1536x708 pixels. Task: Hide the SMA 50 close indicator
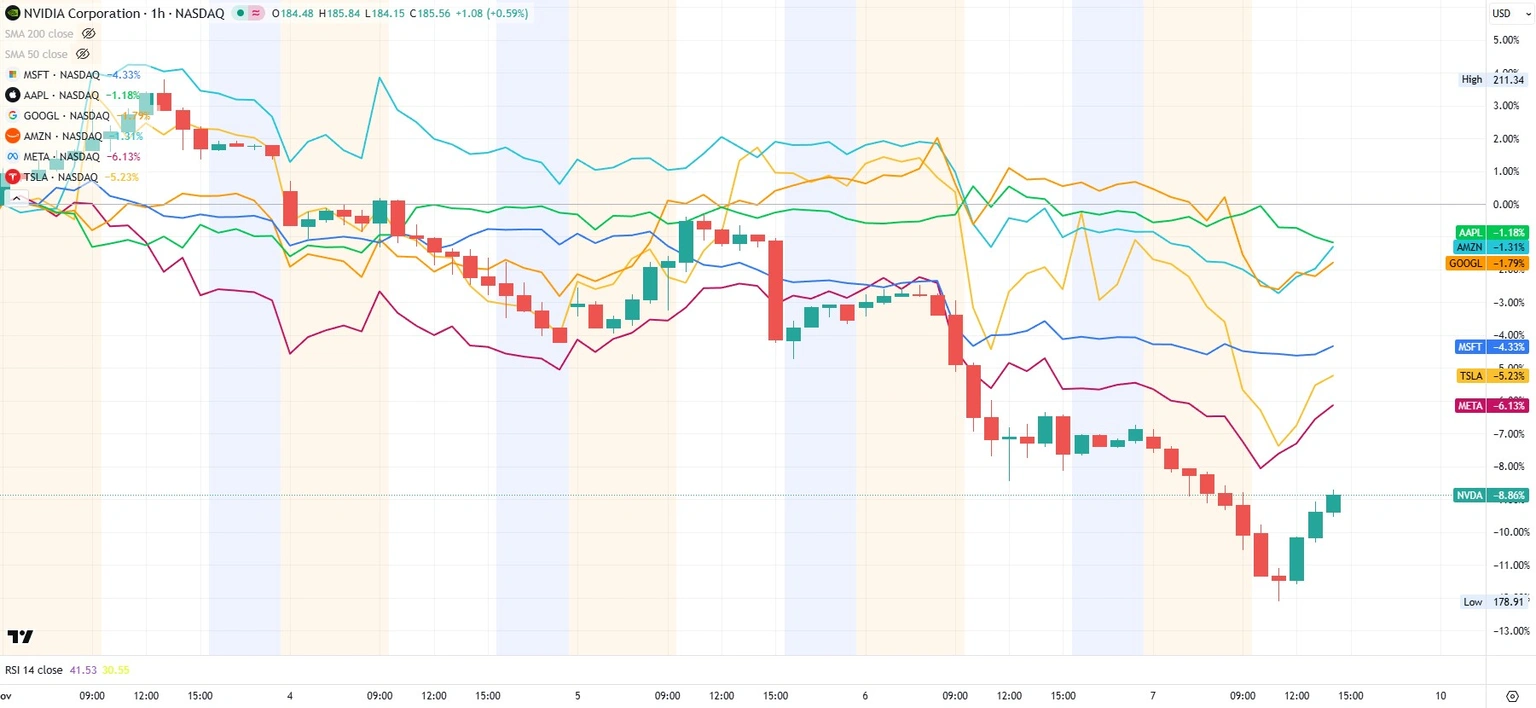click(x=82, y=54)
